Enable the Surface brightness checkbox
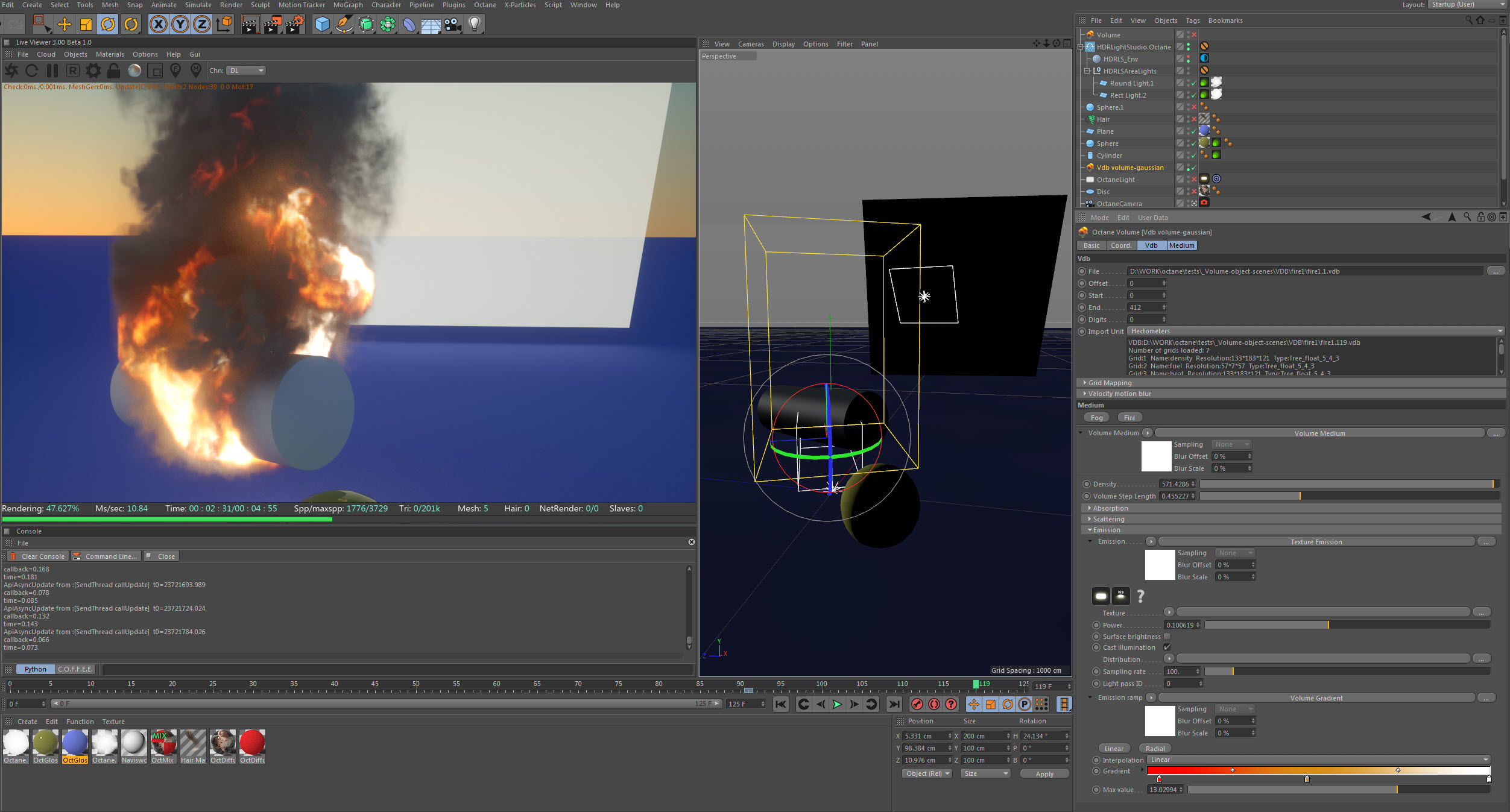This screenshot has width=1510, height=812. (1167, 637)
